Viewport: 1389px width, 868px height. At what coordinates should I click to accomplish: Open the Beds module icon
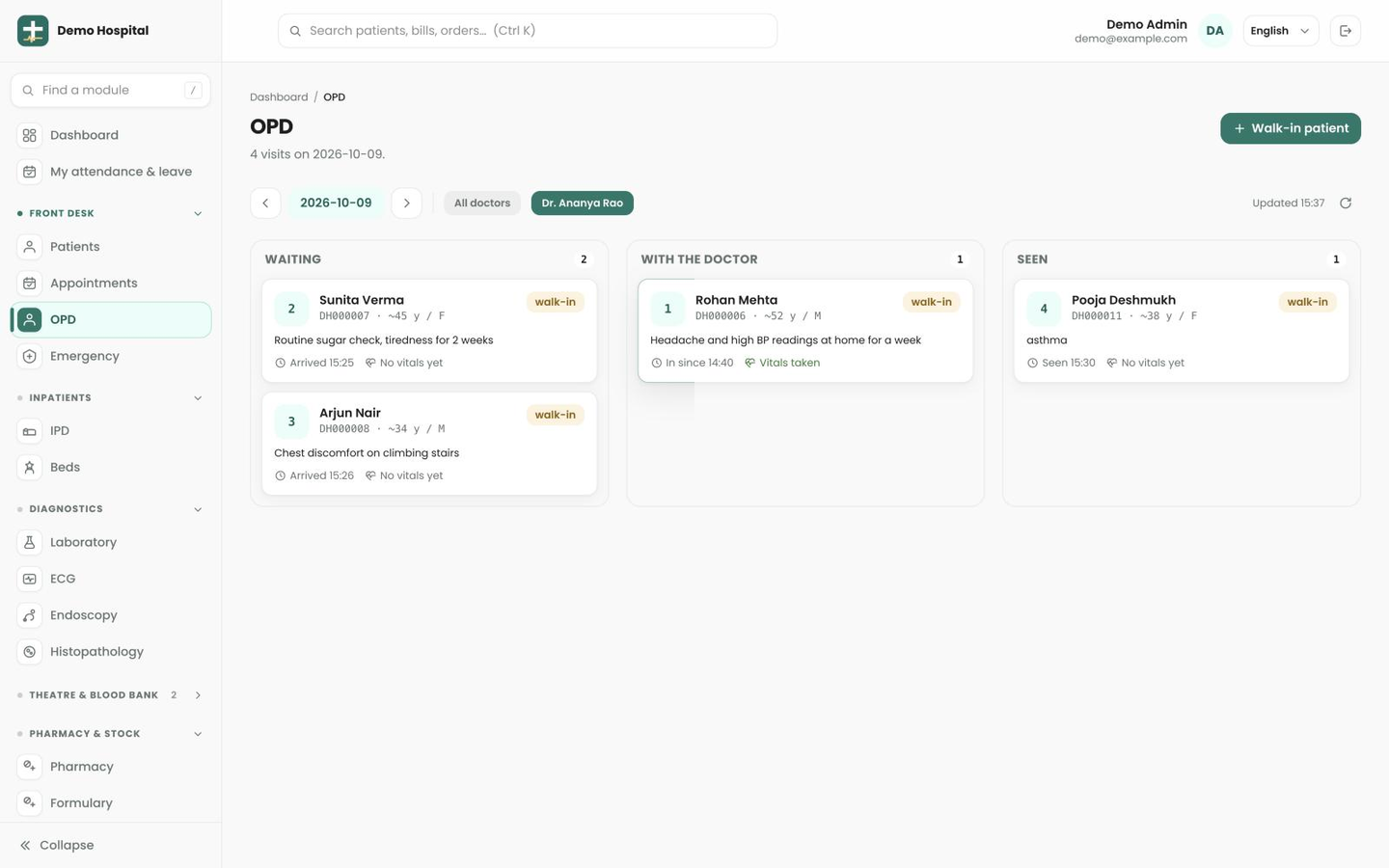[30, 468]
